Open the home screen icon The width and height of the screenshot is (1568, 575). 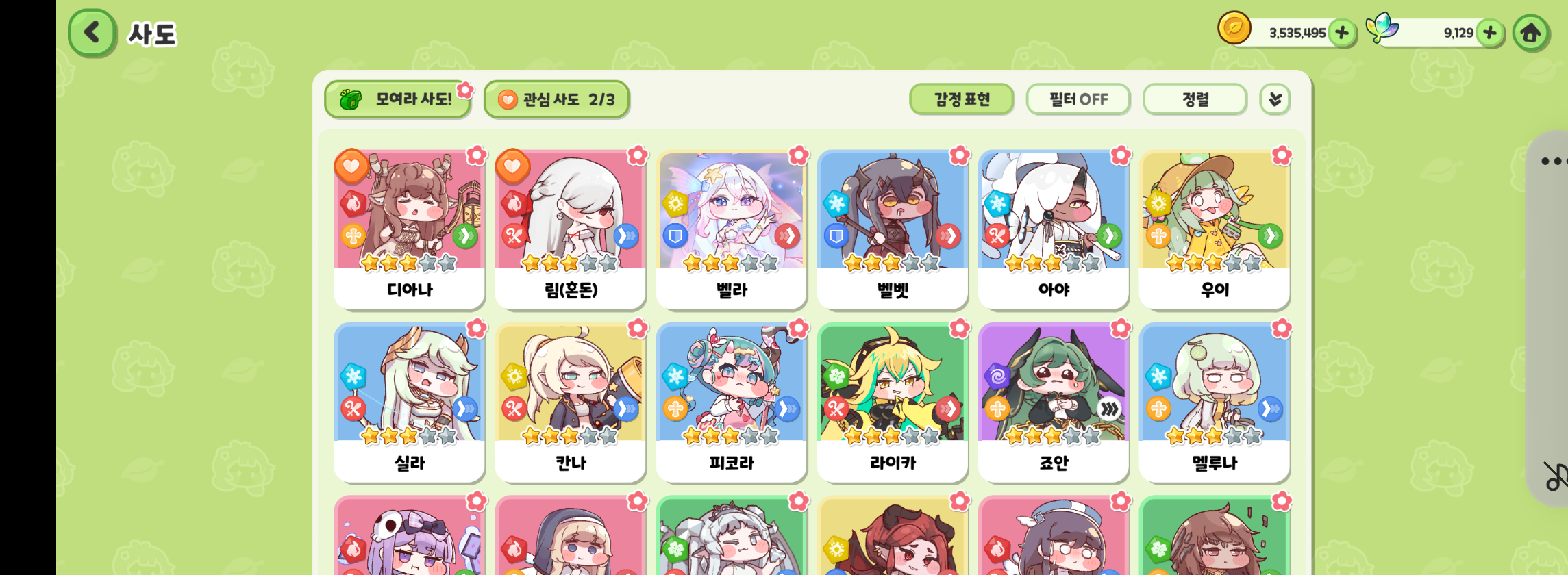(1530, 32)
